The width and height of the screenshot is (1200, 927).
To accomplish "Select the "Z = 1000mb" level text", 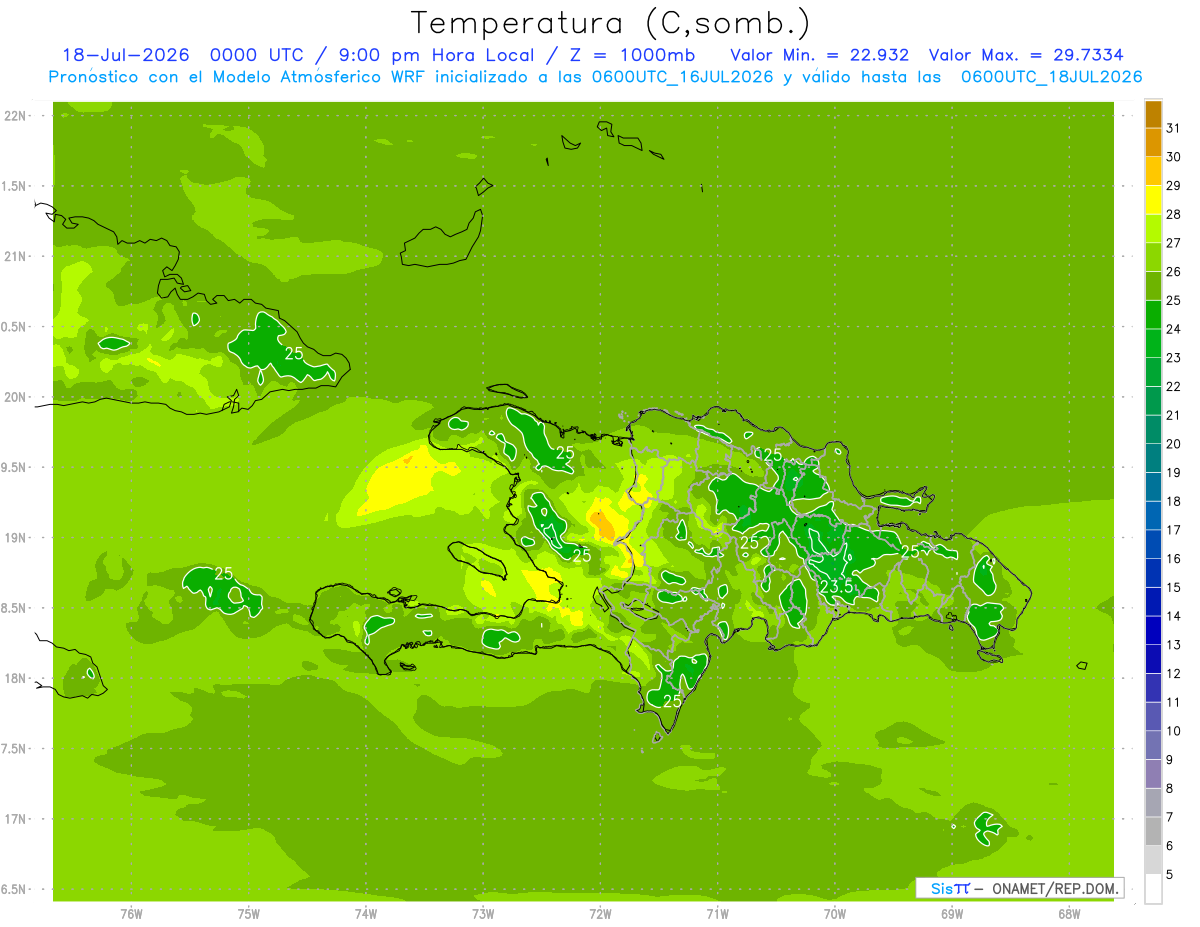I will tap(632, 55).
